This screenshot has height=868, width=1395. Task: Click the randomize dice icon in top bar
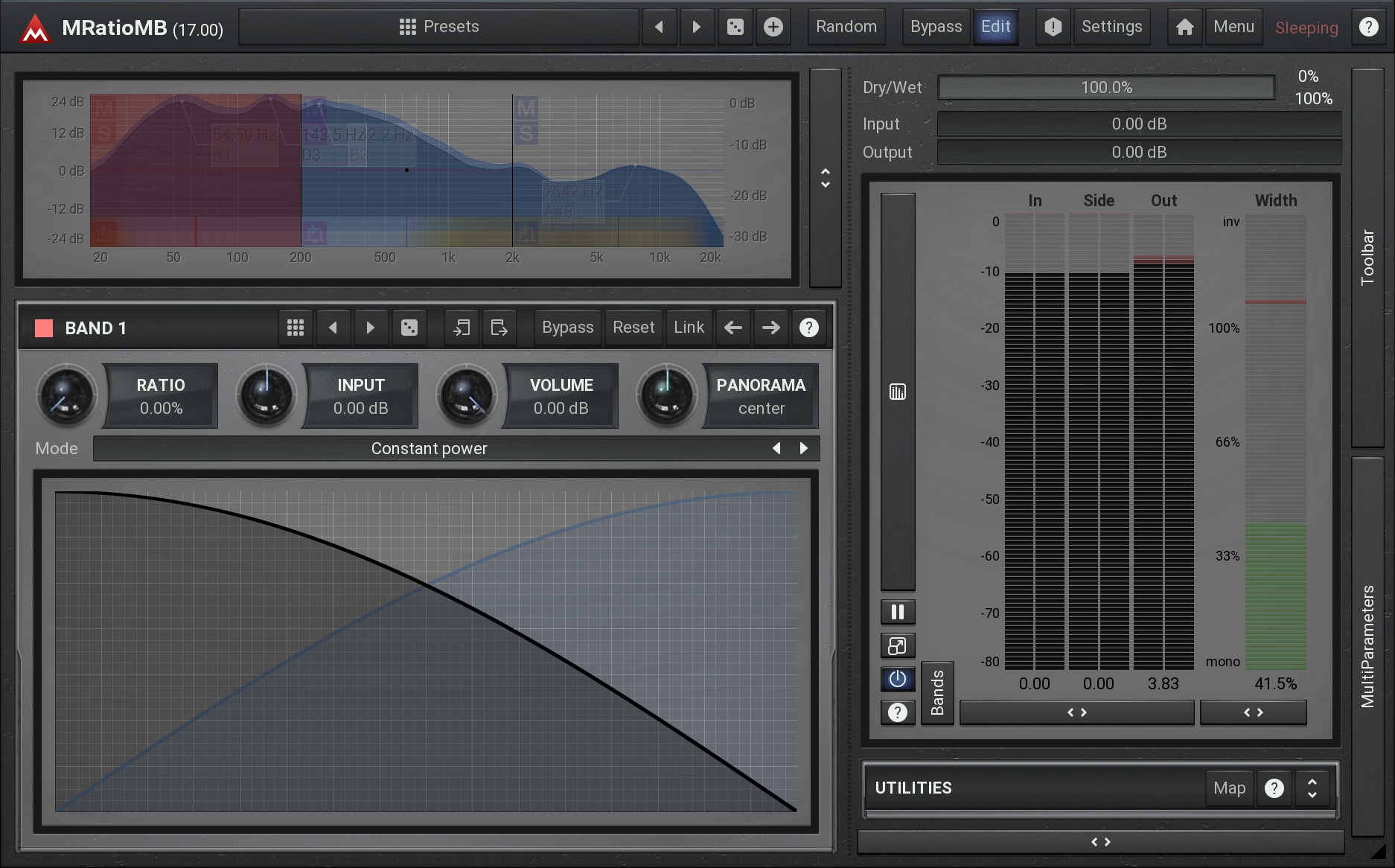pyautogui.click(x=735, y=28)
